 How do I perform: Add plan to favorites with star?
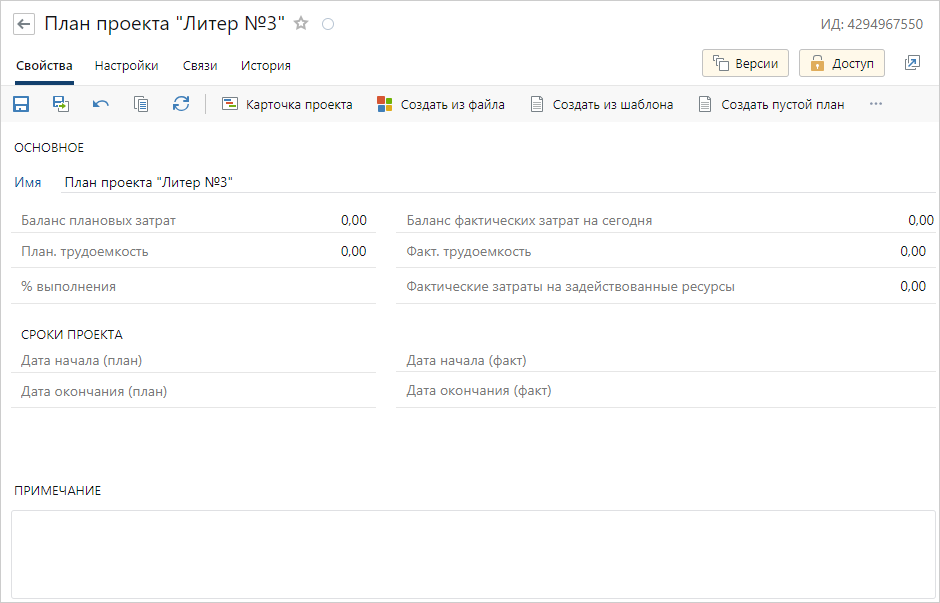coord(301,24)
